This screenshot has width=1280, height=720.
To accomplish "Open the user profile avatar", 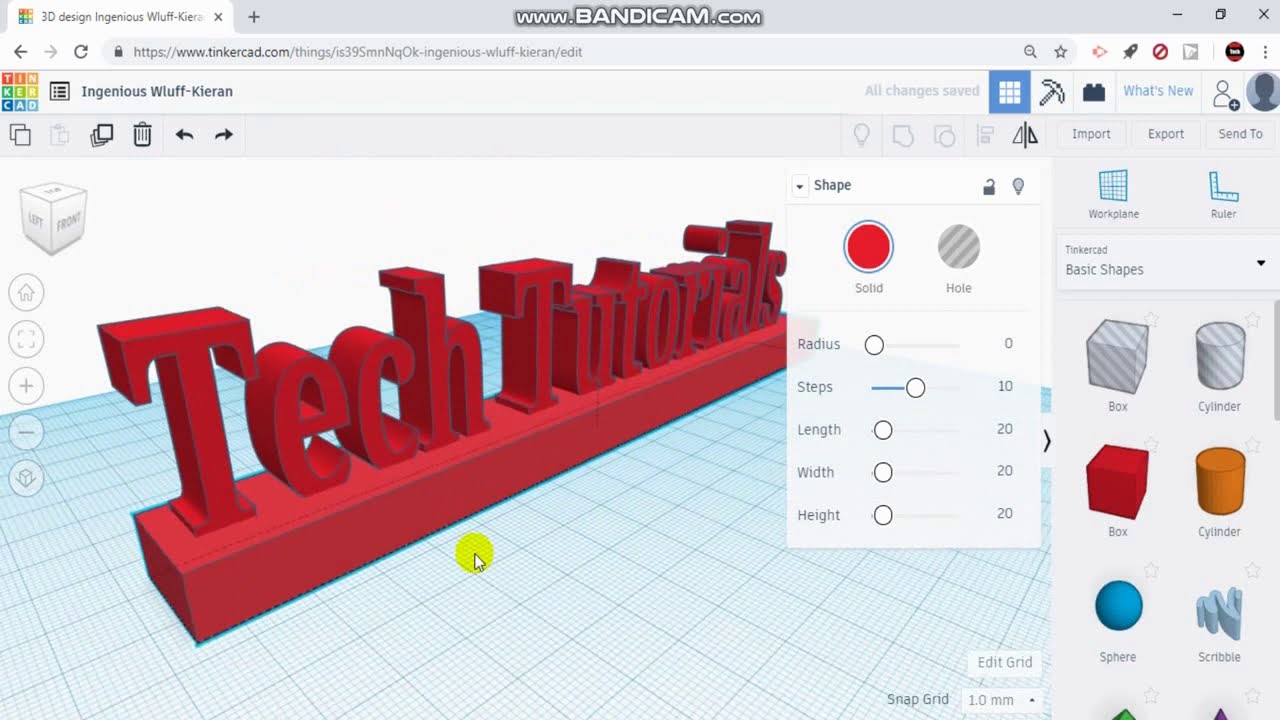I will tap(1263, 92).
